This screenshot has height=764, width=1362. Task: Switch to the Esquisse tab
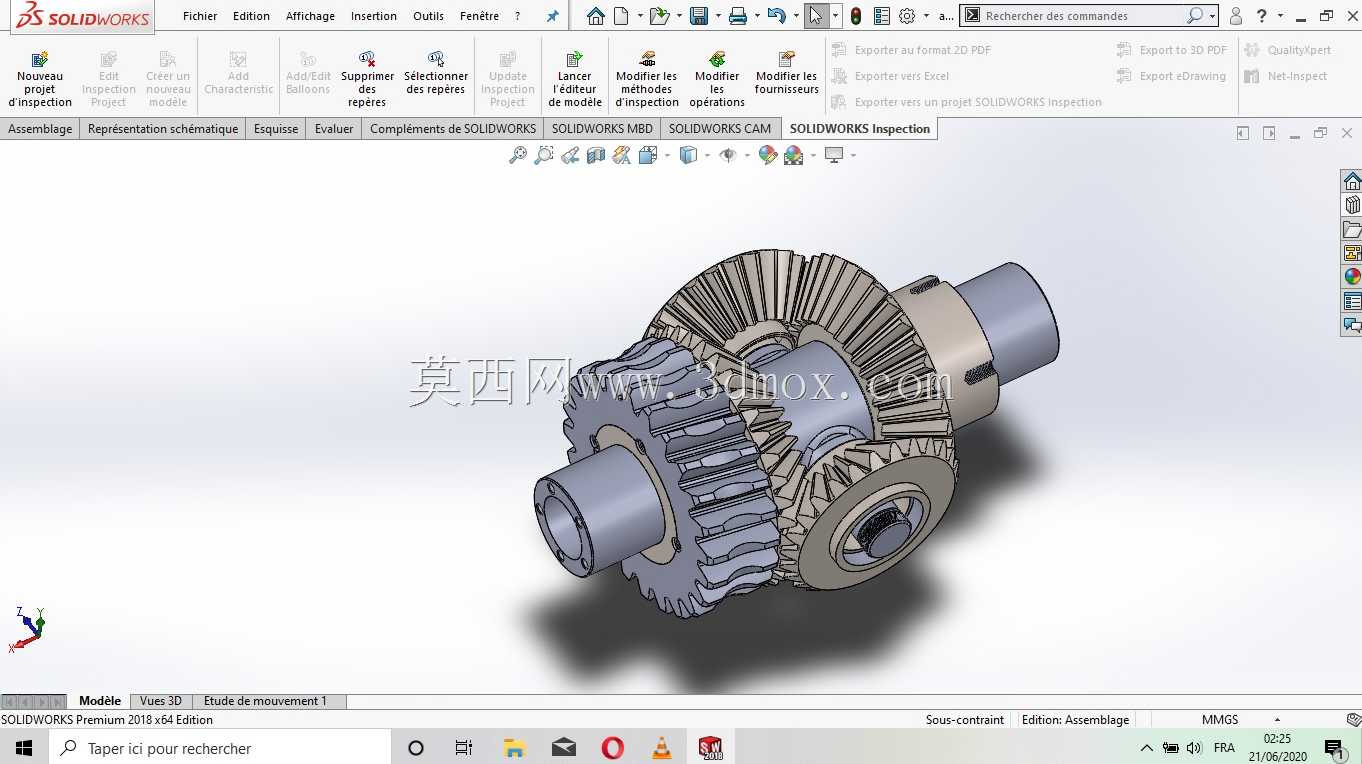[x=276, y=129]
